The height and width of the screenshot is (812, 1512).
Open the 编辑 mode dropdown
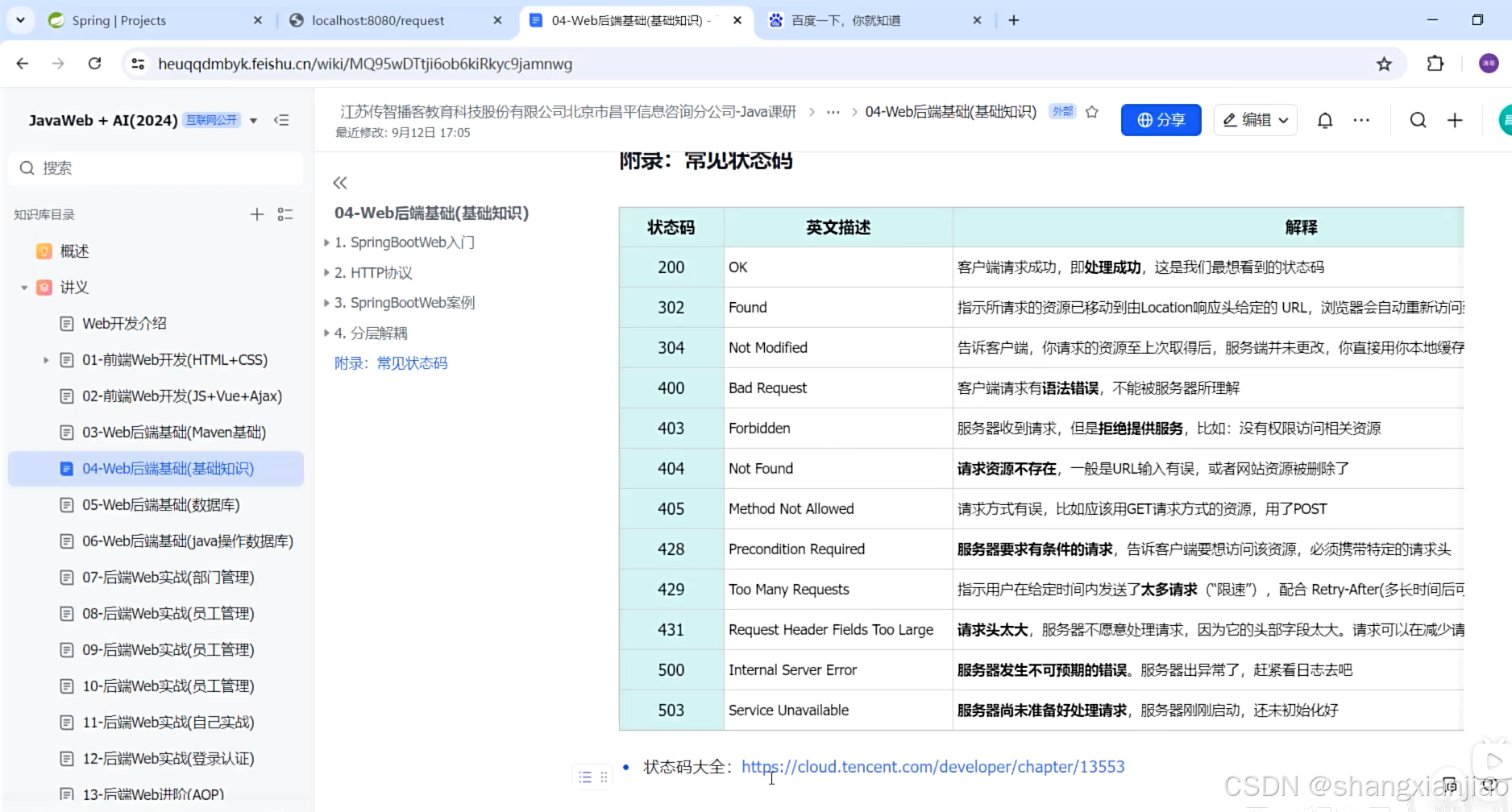[x=1255, y=120]
